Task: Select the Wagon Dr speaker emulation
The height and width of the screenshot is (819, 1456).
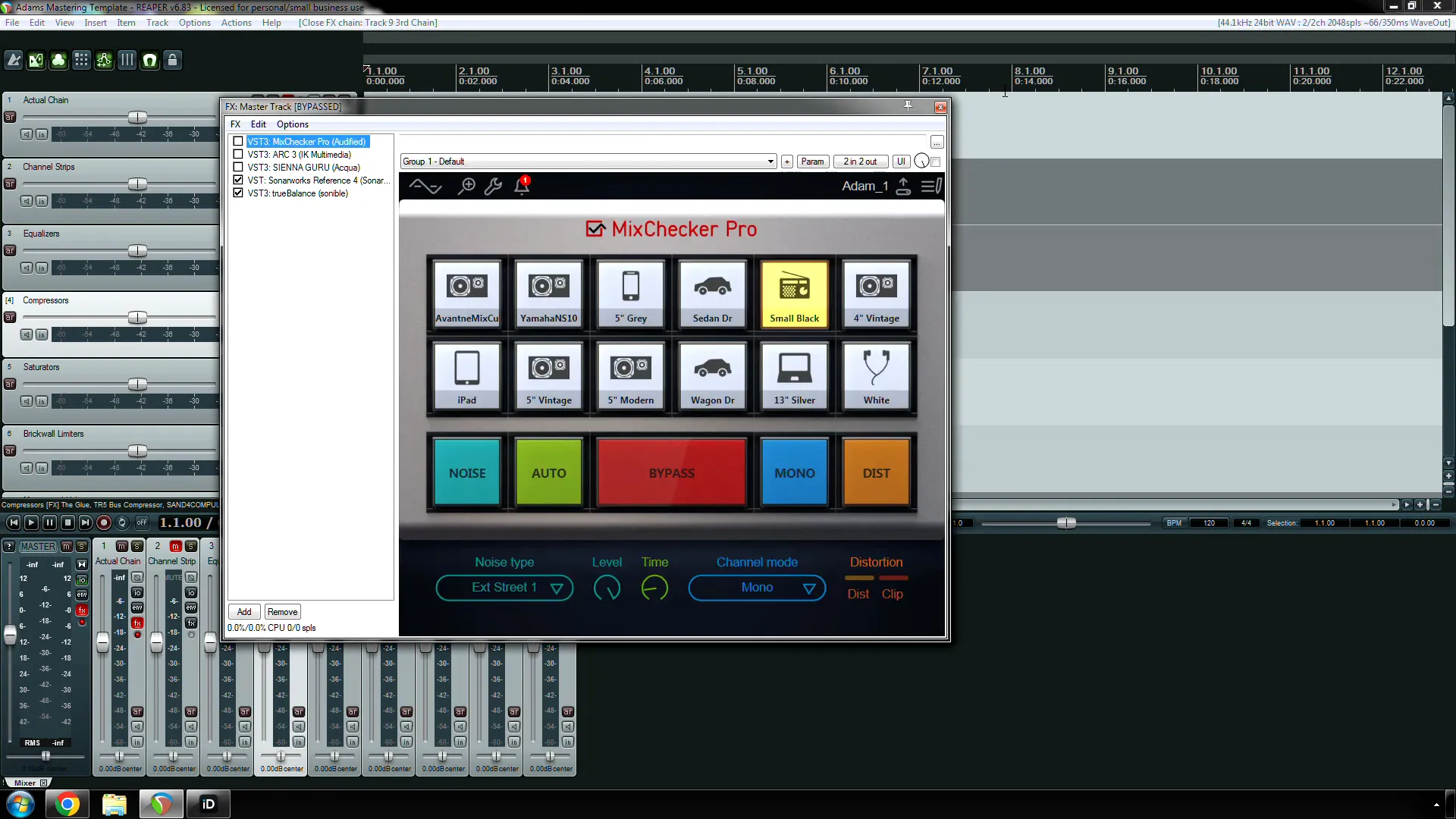Action: coord(712,374)
